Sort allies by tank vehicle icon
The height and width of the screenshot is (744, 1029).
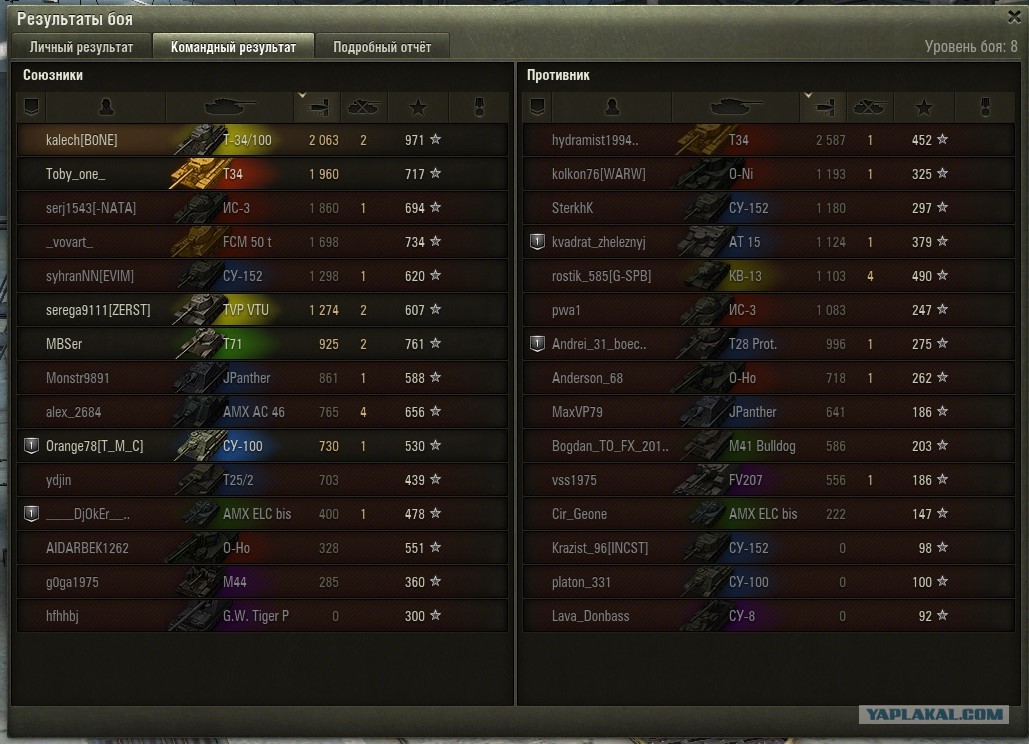[x=230, y=106]
